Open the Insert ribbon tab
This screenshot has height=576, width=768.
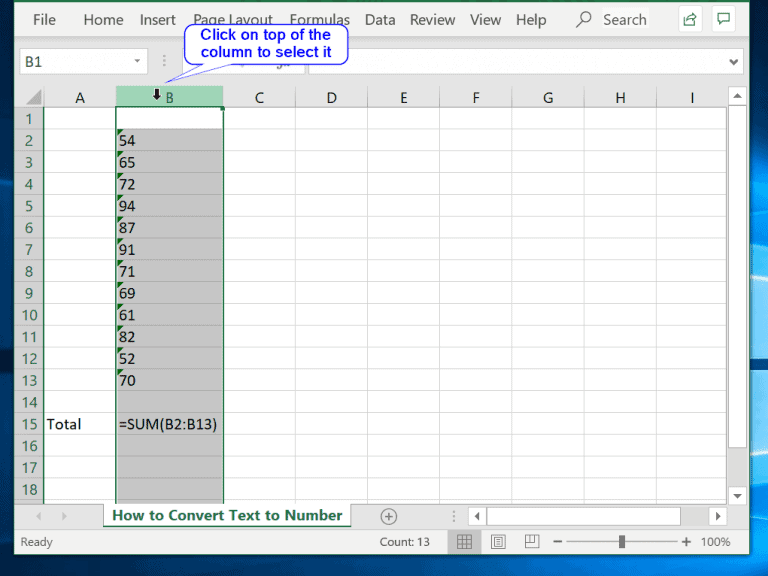158,20
